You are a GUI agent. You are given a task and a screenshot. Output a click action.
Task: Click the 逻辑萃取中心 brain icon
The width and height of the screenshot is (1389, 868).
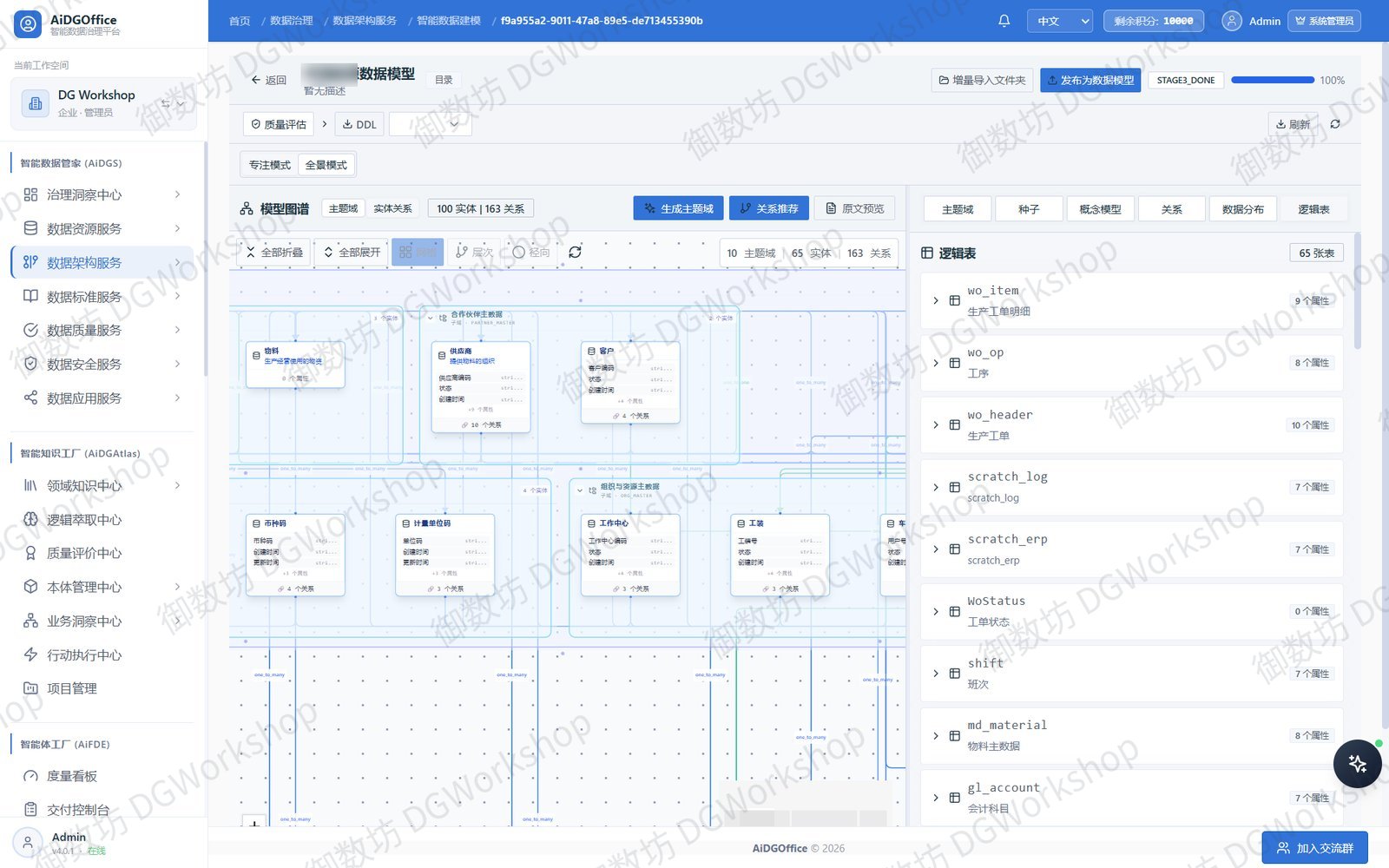tap(30, 519)
